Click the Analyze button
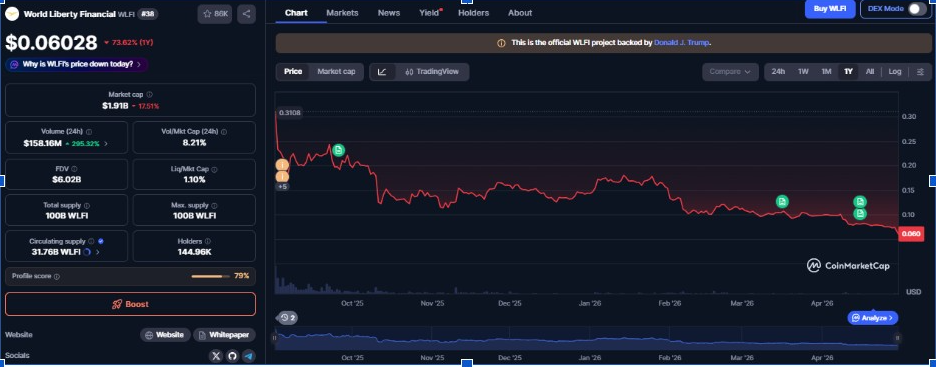Viewport: 936px width, 367px height. point(872,318)
